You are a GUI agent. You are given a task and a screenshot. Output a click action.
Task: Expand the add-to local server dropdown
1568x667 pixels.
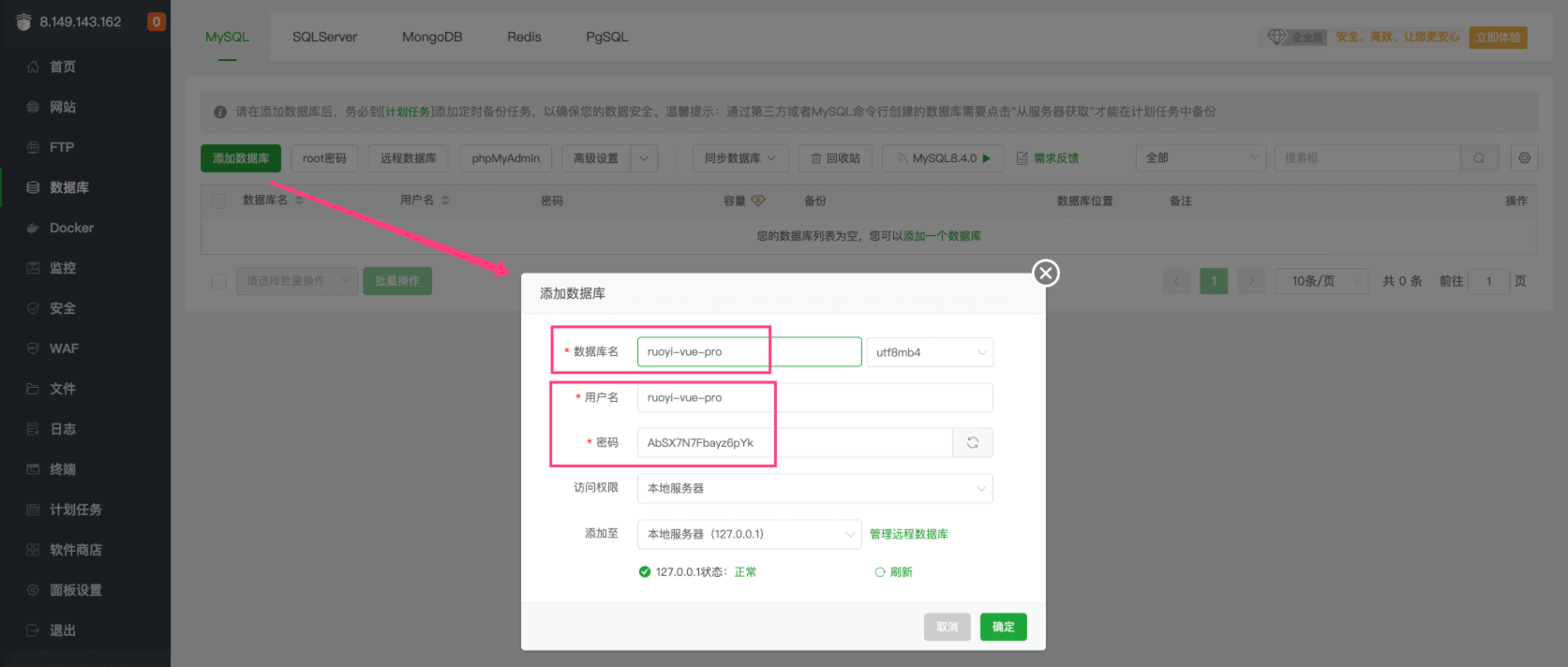click(748, 534)
